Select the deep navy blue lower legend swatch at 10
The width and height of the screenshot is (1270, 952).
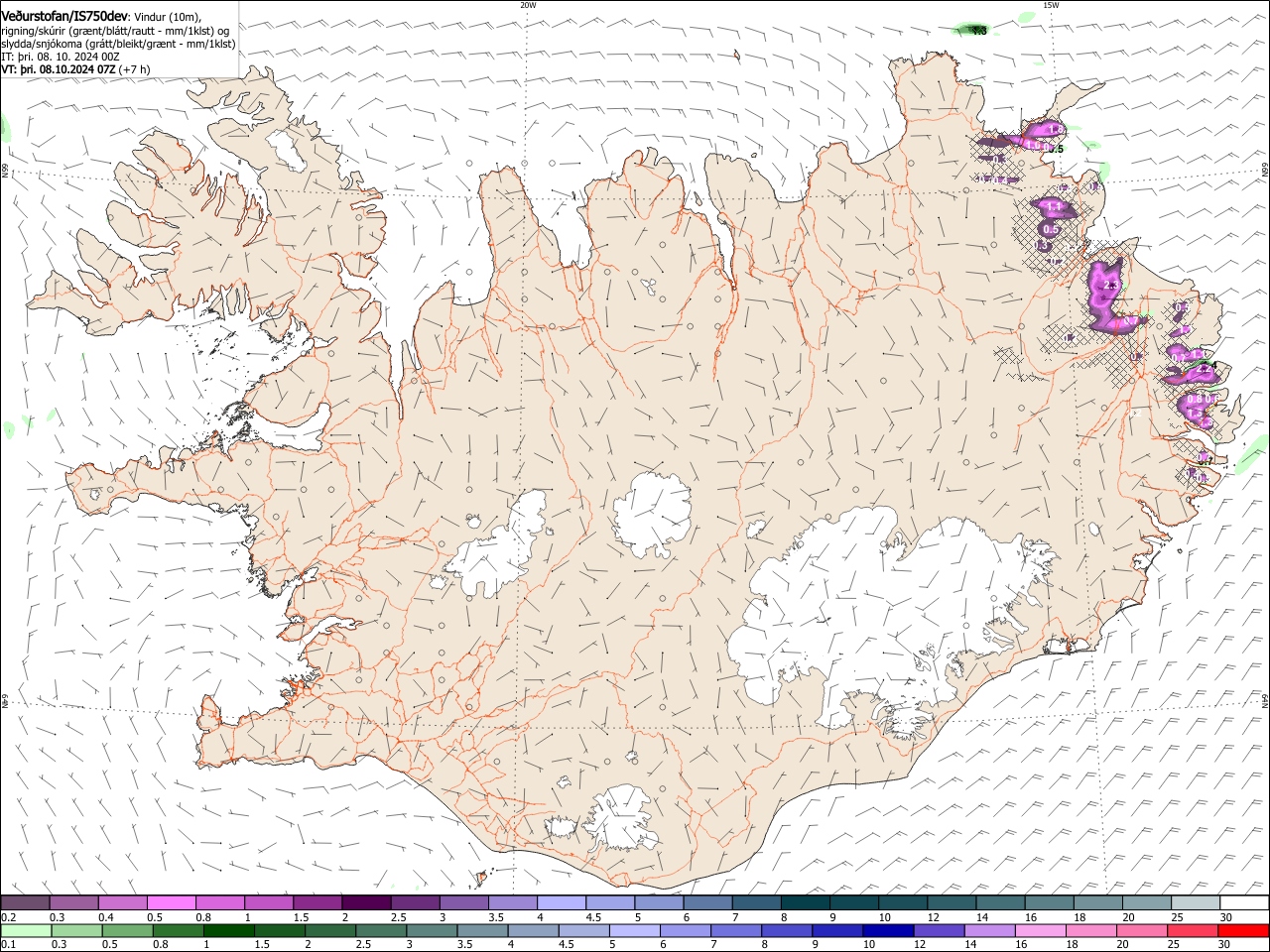click(x=886, y=931)
